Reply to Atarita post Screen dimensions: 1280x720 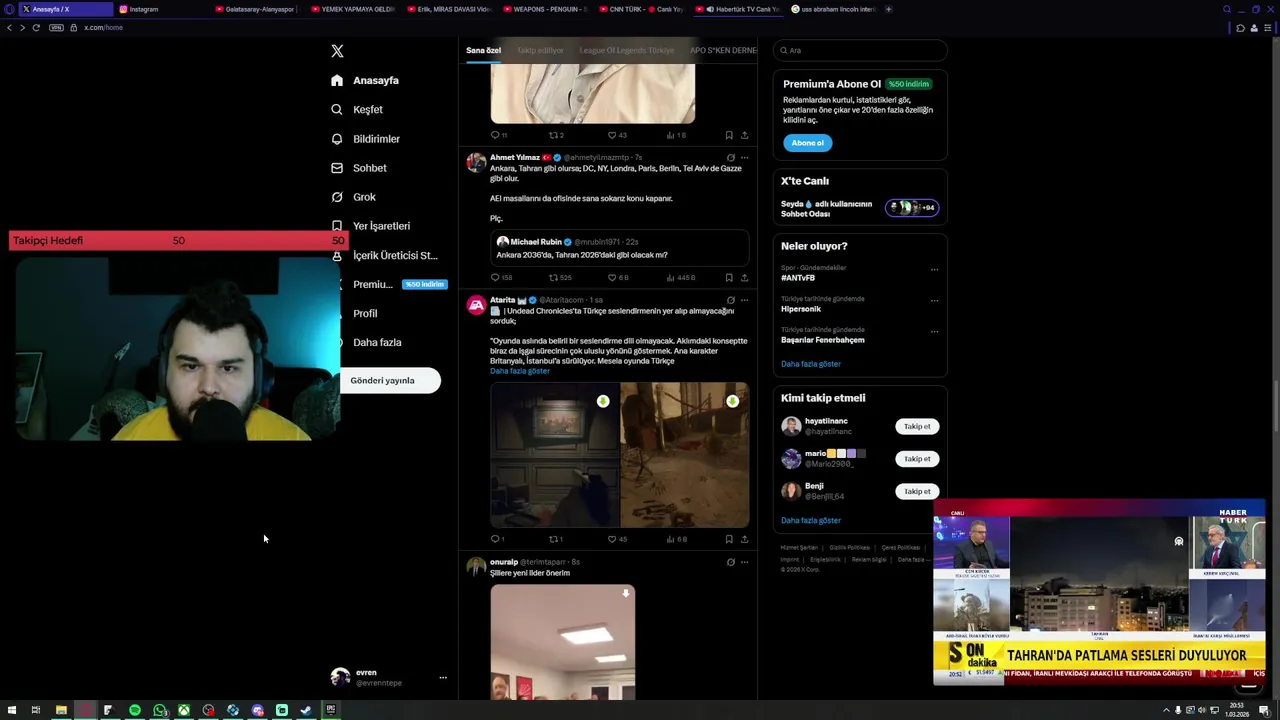tap(495, 539)
